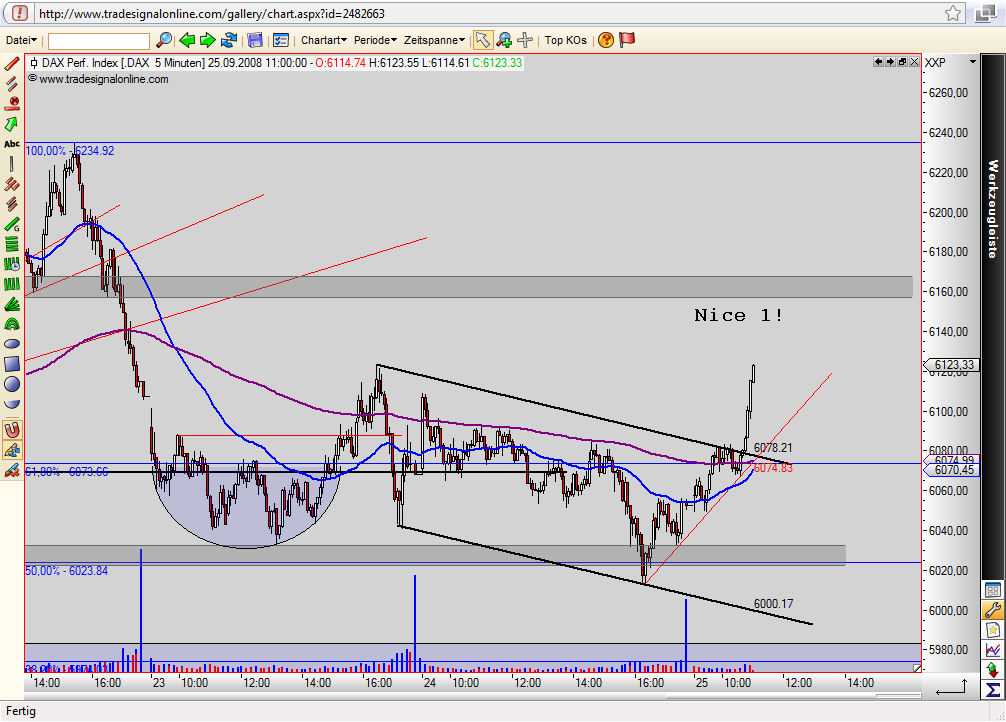Select the Abc text label tool
Screen dimensions: 1006x722
[12, 144]
